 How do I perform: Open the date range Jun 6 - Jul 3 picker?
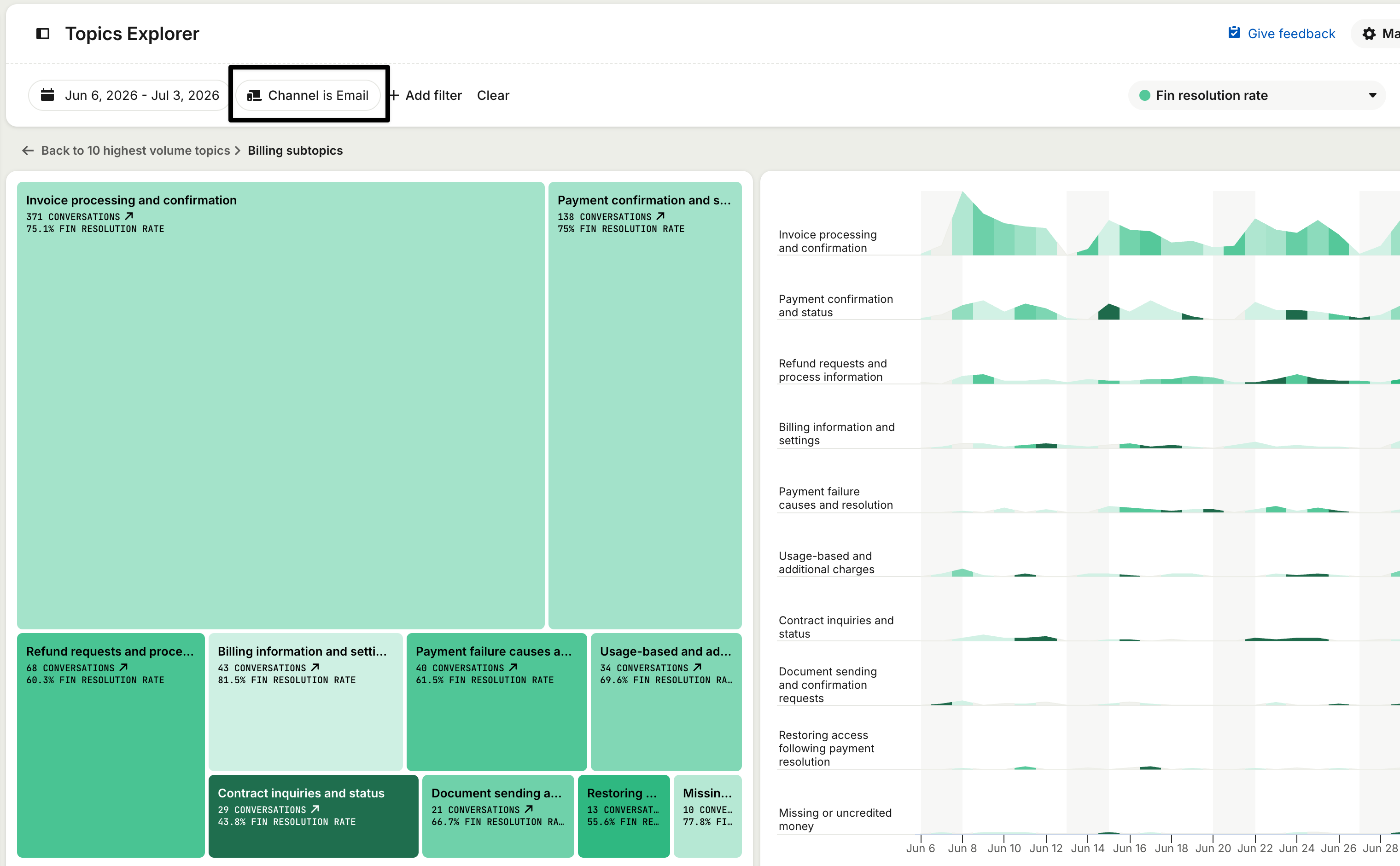click(130, 95)
